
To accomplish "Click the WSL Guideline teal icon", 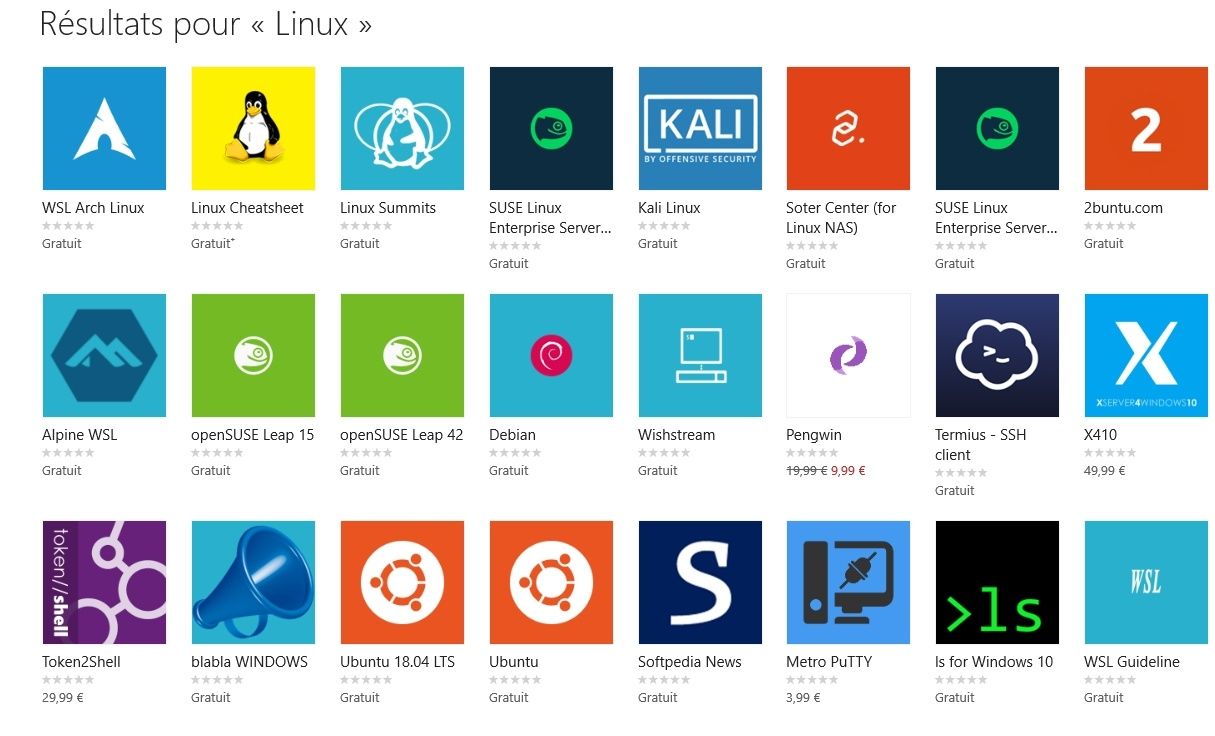I will [x=1146, y=582].
